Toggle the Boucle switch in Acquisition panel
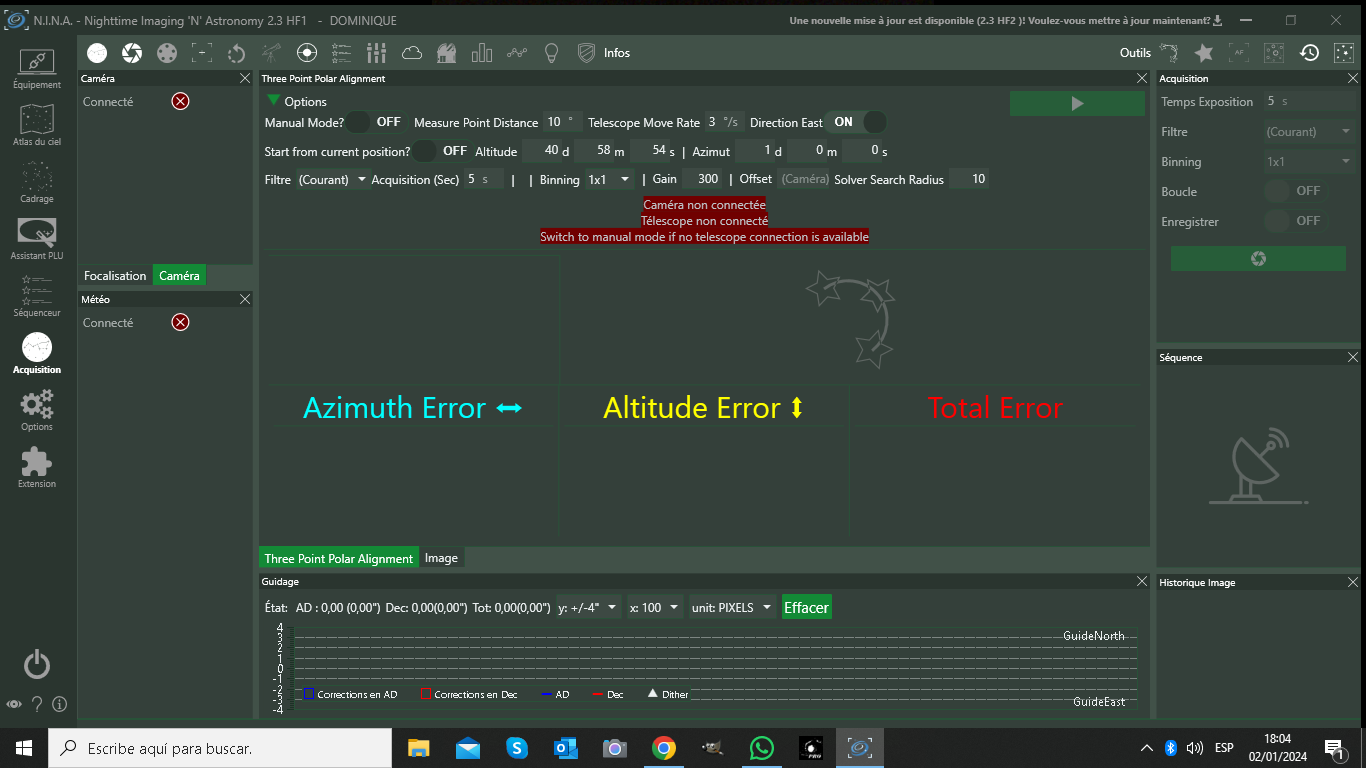The width and height of the screenshot is (1366, 768). tap(1294, 191)
